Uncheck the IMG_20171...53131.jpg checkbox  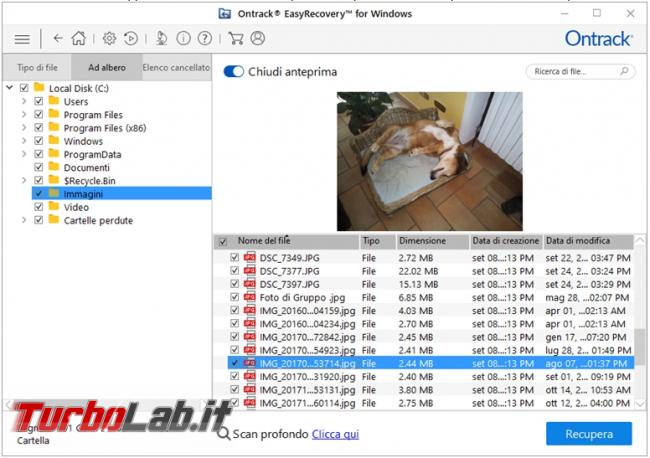(x=235, y=389)
